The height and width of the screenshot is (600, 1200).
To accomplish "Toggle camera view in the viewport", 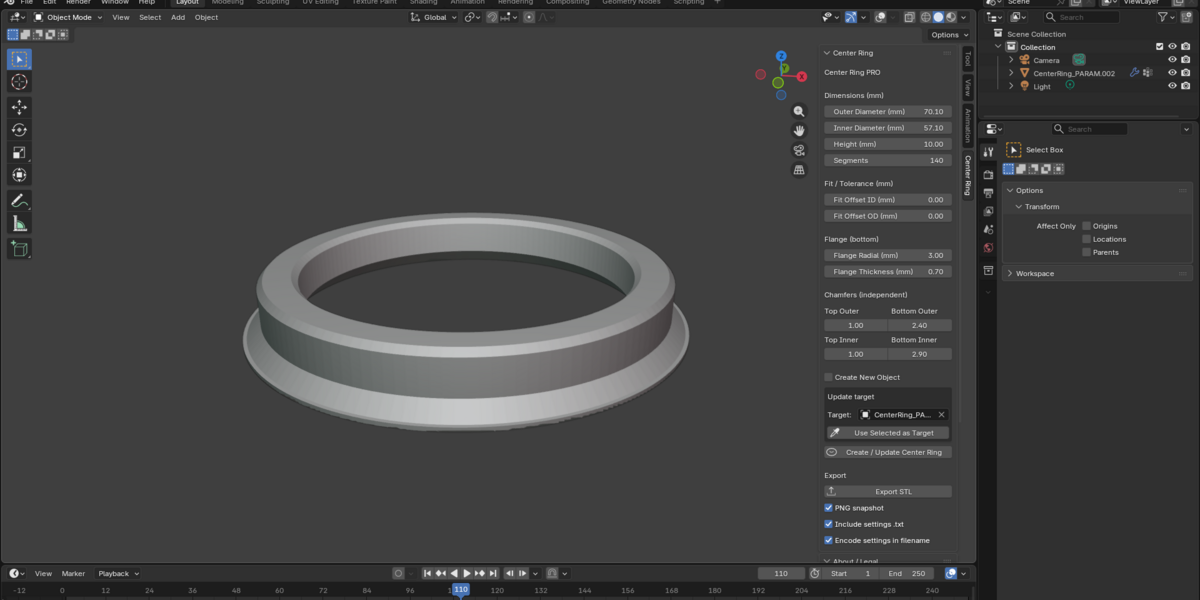I will point(799,150).
